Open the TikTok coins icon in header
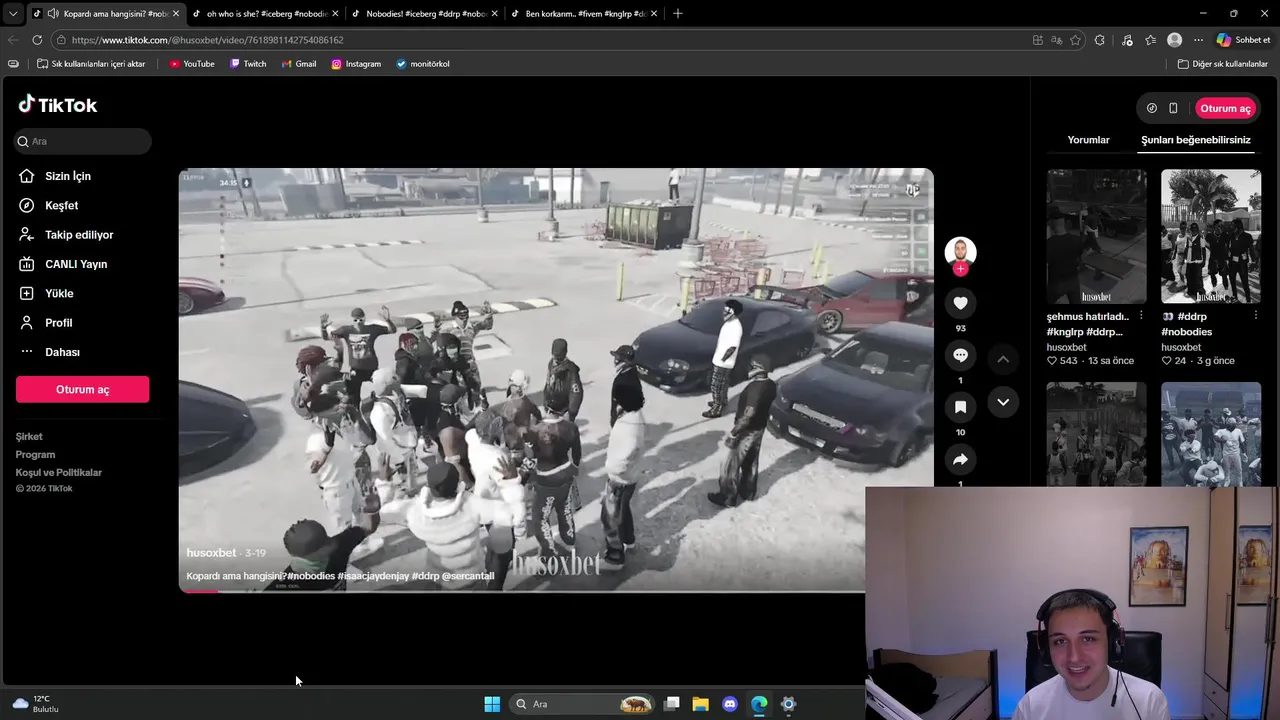 pos(1151,108)
